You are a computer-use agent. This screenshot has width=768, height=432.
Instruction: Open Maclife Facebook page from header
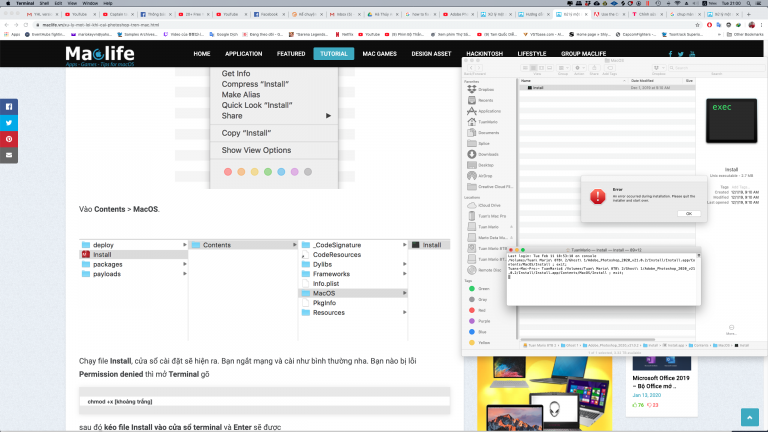(x=670, y=54)
